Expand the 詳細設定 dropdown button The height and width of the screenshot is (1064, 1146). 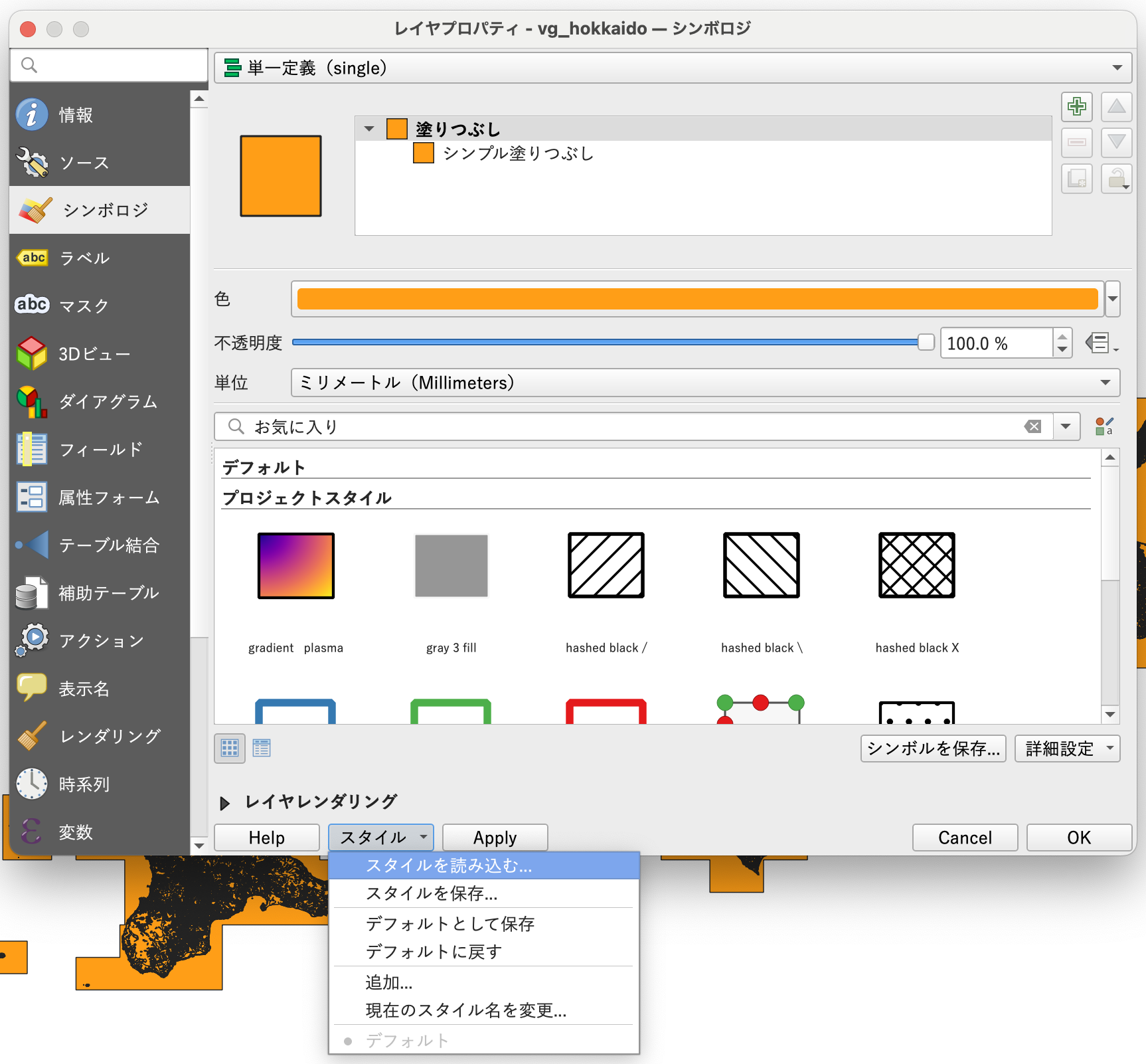(x=1066, y=749)
